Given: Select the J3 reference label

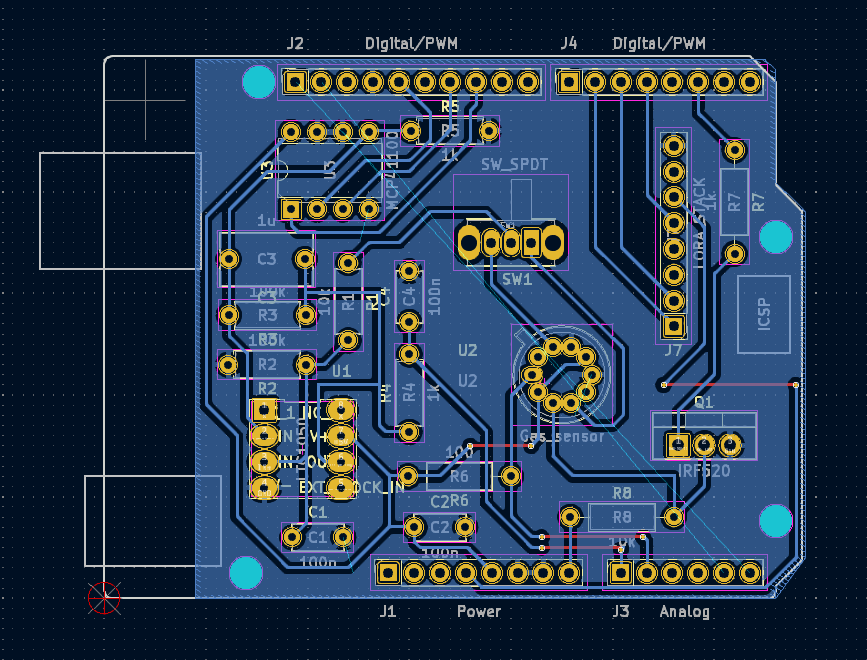Looking at the screenshot, I should [621, 611].
